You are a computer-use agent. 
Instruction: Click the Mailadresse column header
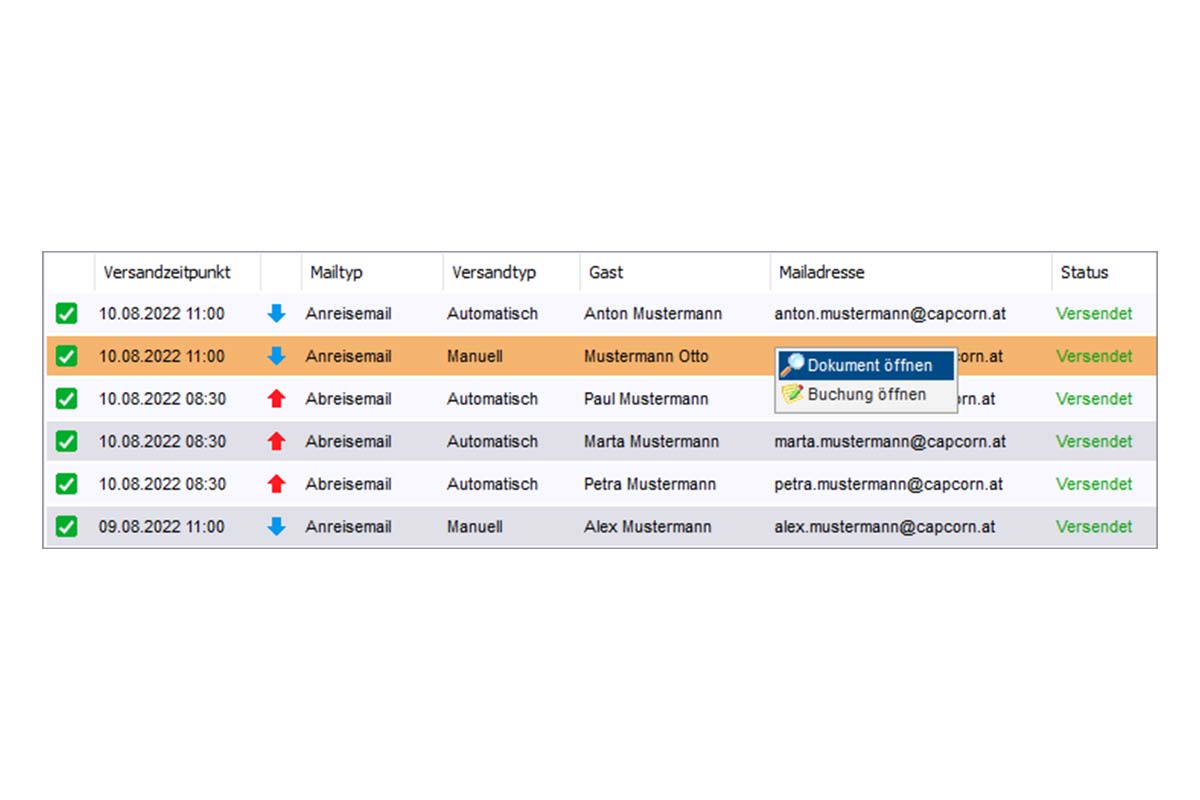821,272
